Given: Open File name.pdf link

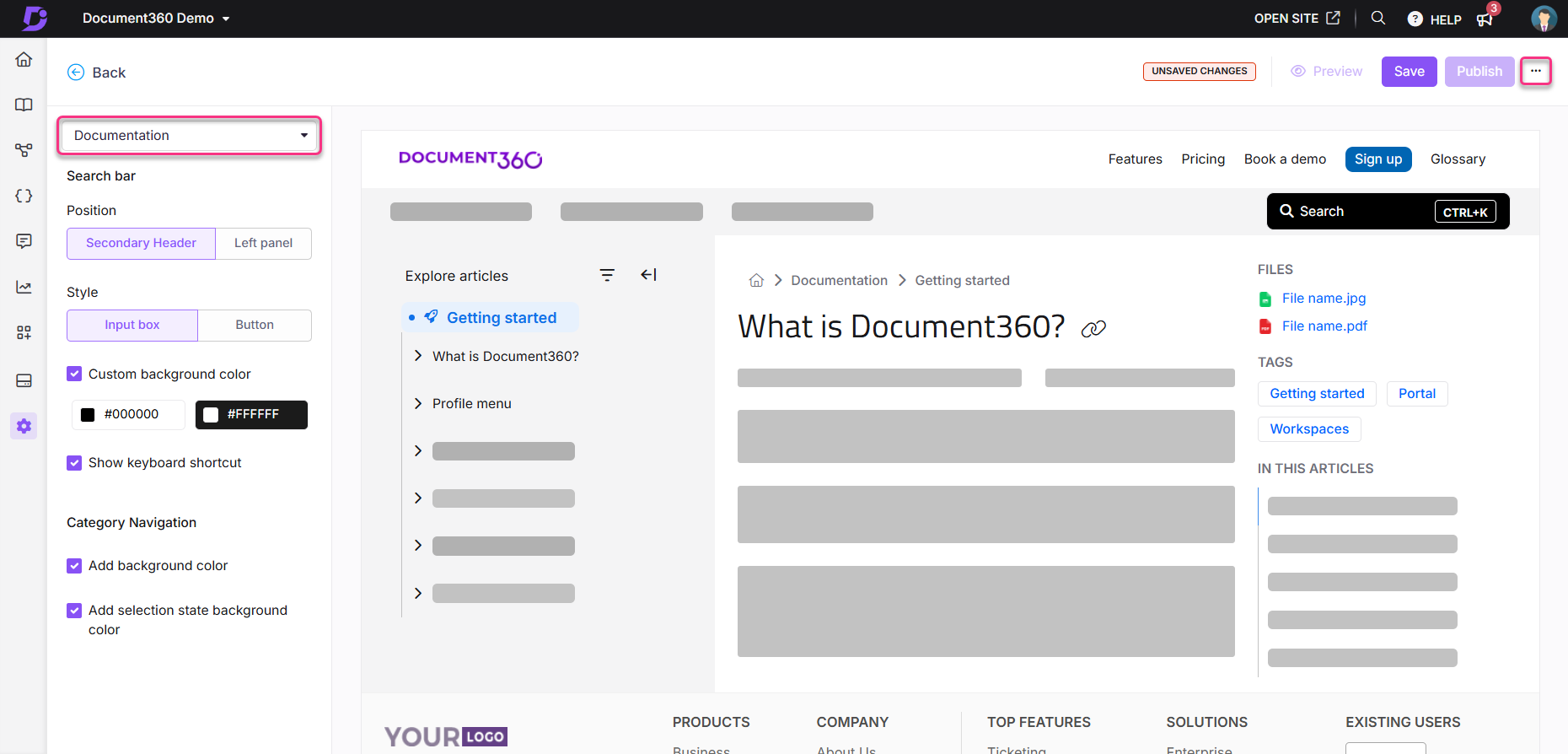Looking at the screenshot, I should pos(1324,326).
